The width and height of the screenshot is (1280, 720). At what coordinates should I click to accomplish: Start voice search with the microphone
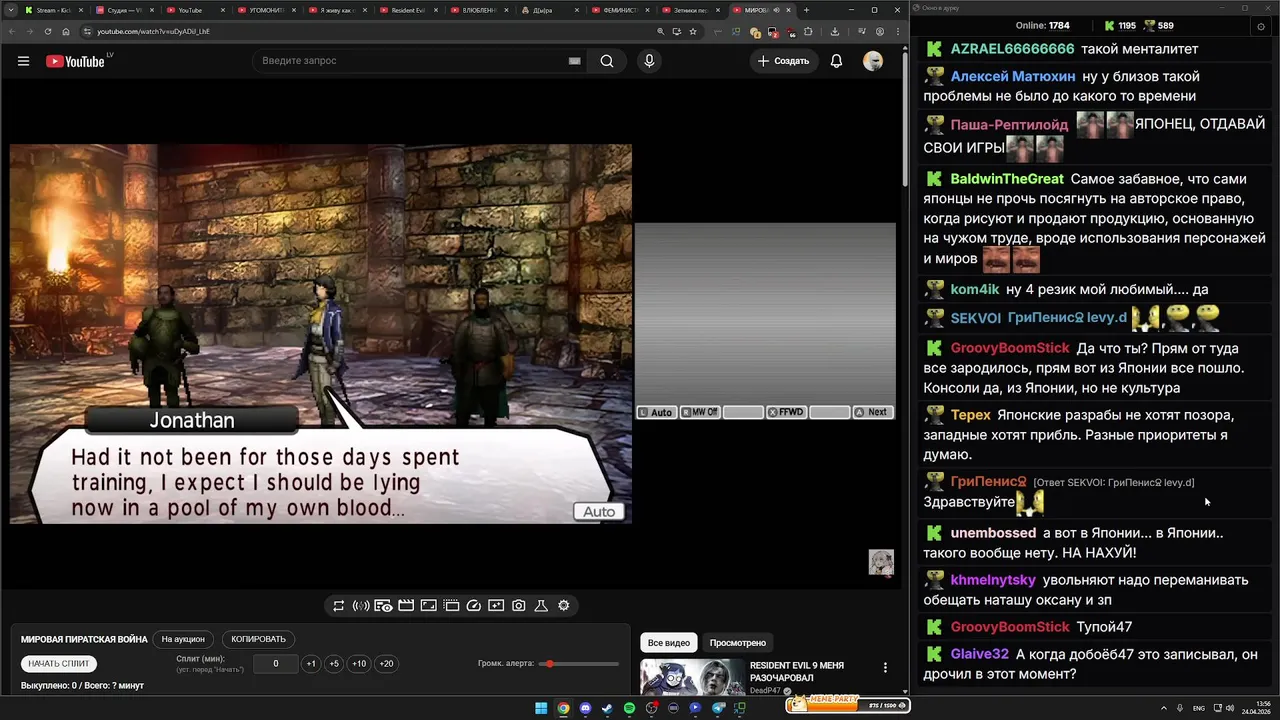(x=649, y=61)
